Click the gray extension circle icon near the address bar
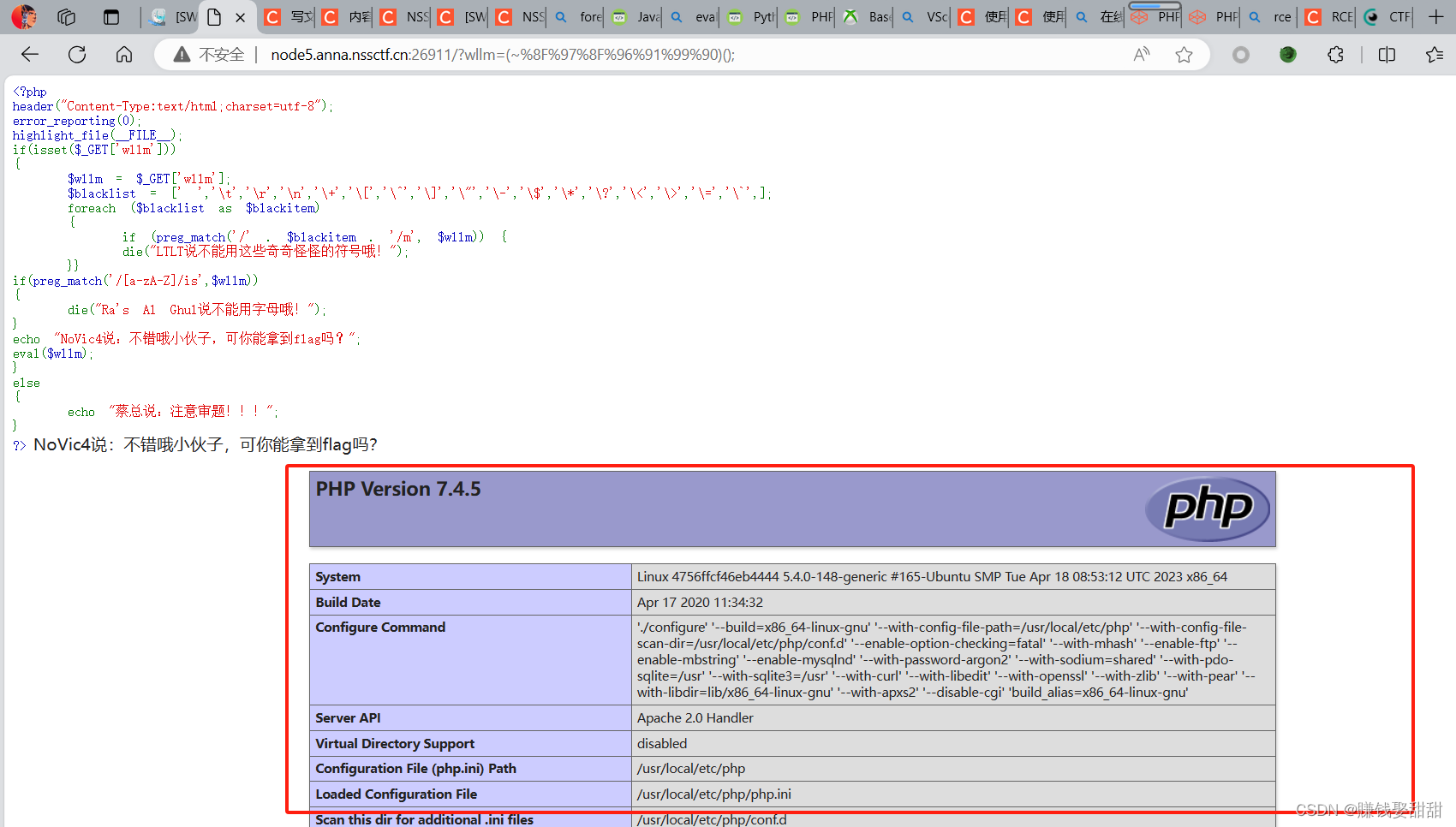The height and width of the screenshot is (827, 1456). coord(1240,54)
